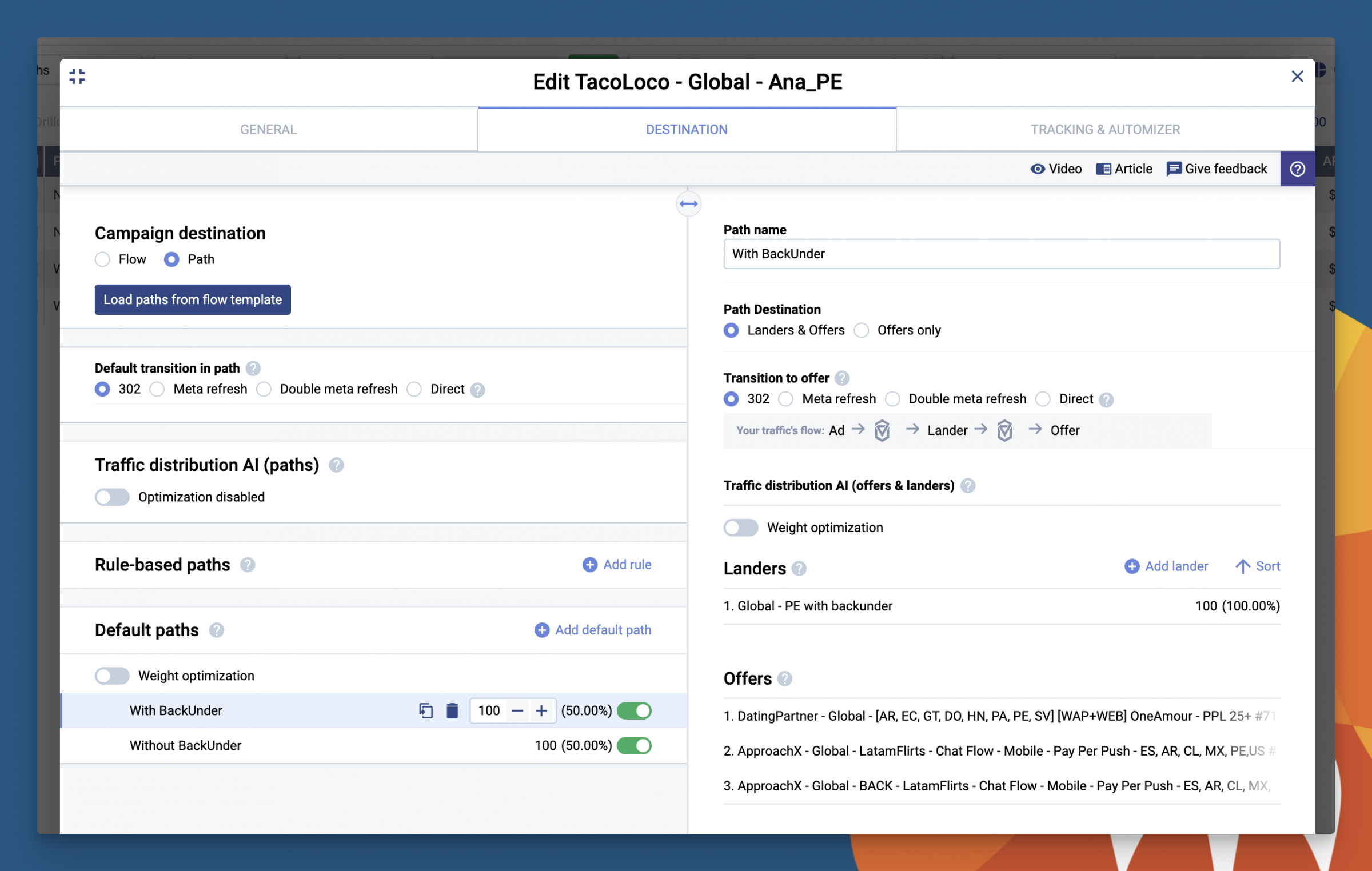
Task: Click Give feedback
Action: [x=1217, y=169]
